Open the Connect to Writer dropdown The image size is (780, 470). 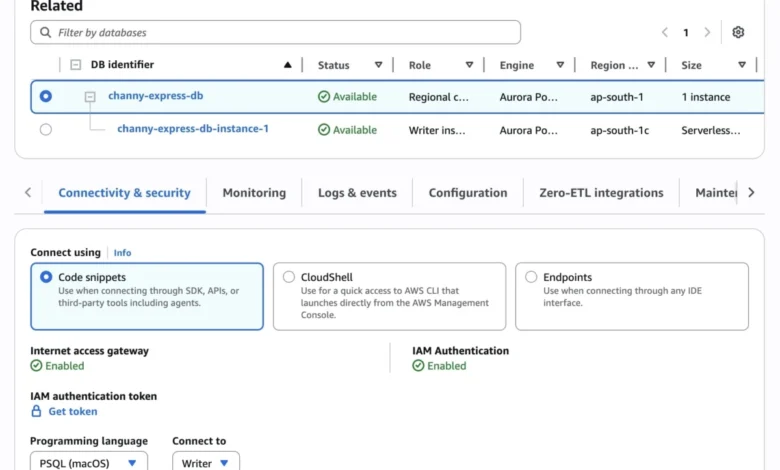205,463
